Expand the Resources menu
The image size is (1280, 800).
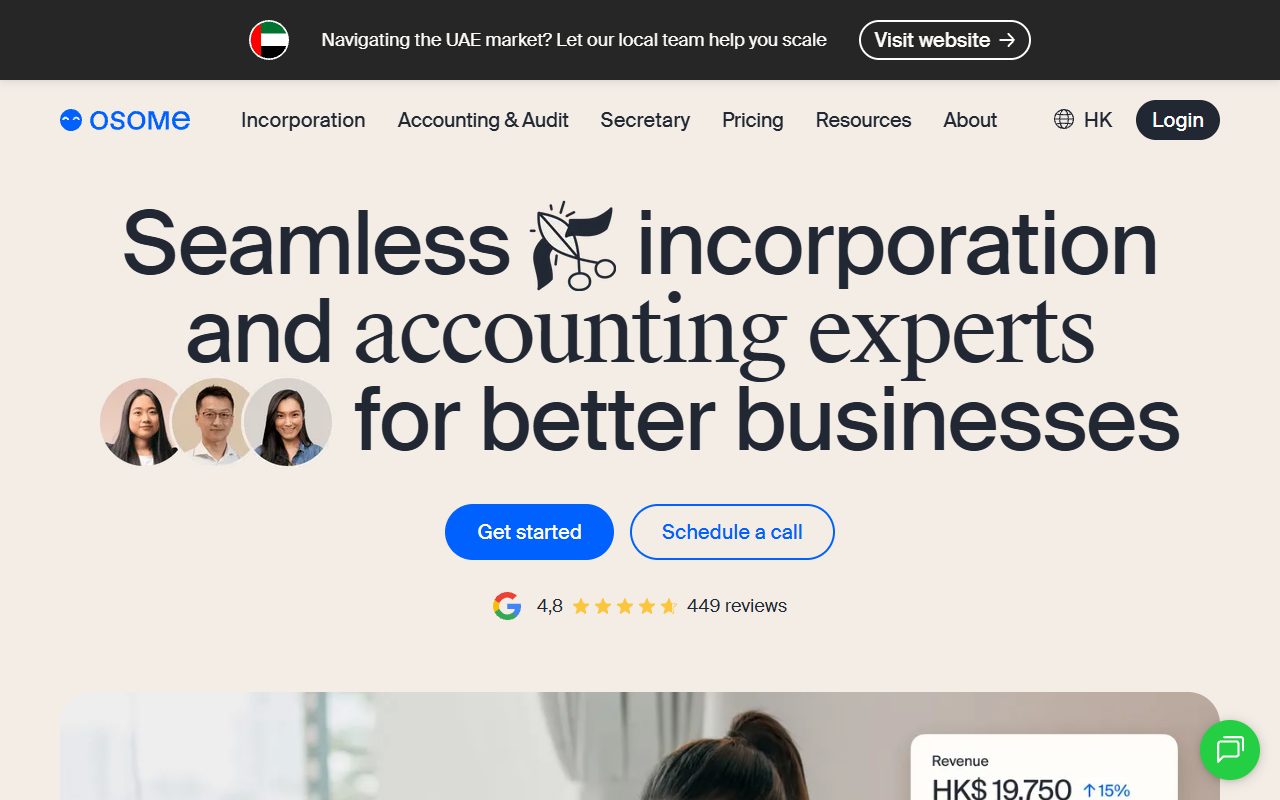(863, 120)
